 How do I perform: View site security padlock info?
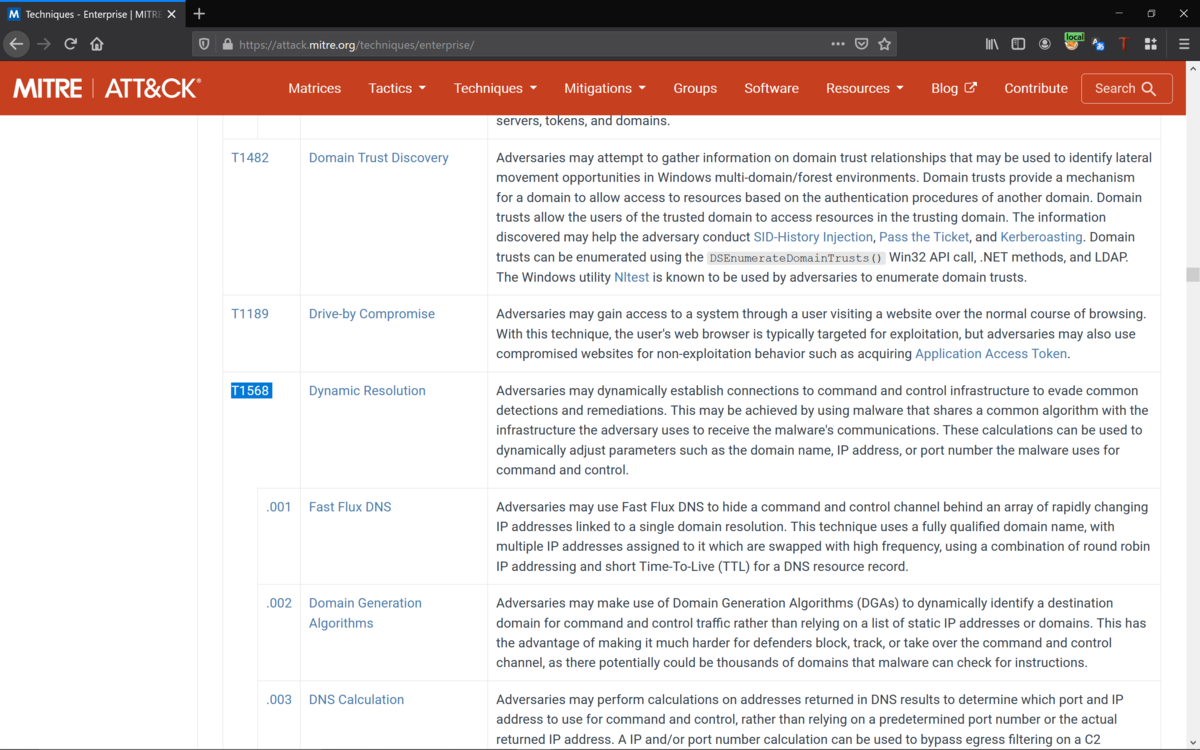228,44
